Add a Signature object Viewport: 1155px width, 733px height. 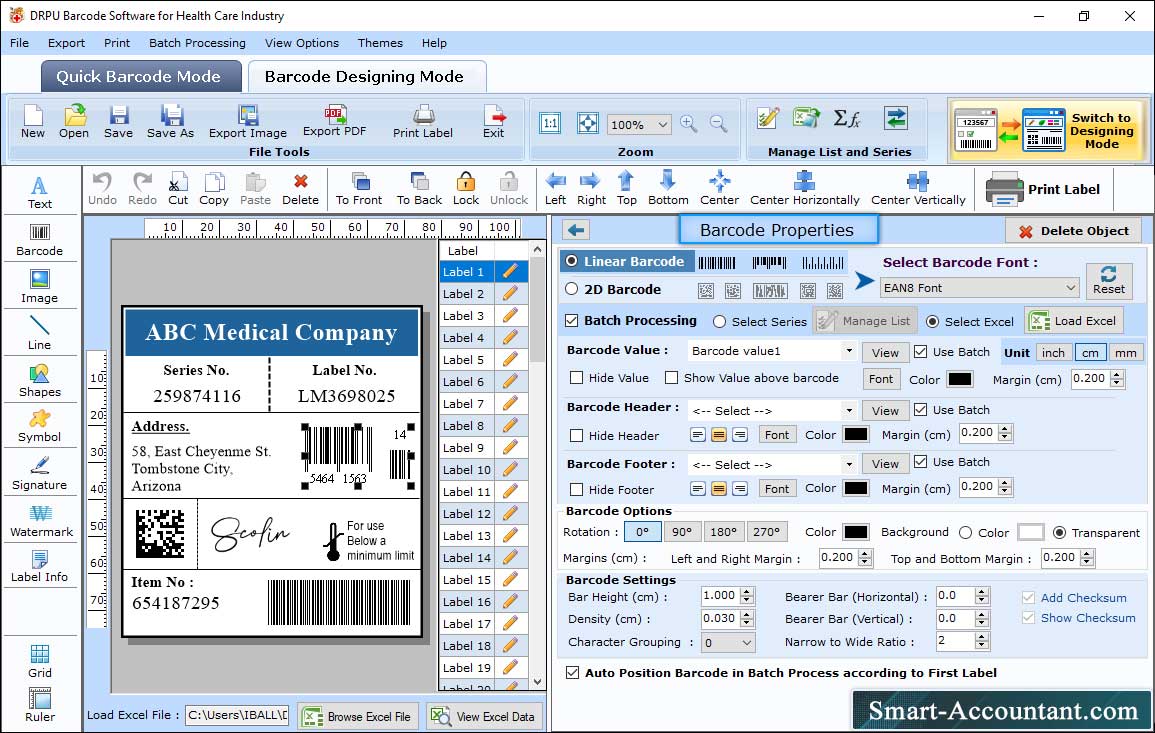point(40,474)
